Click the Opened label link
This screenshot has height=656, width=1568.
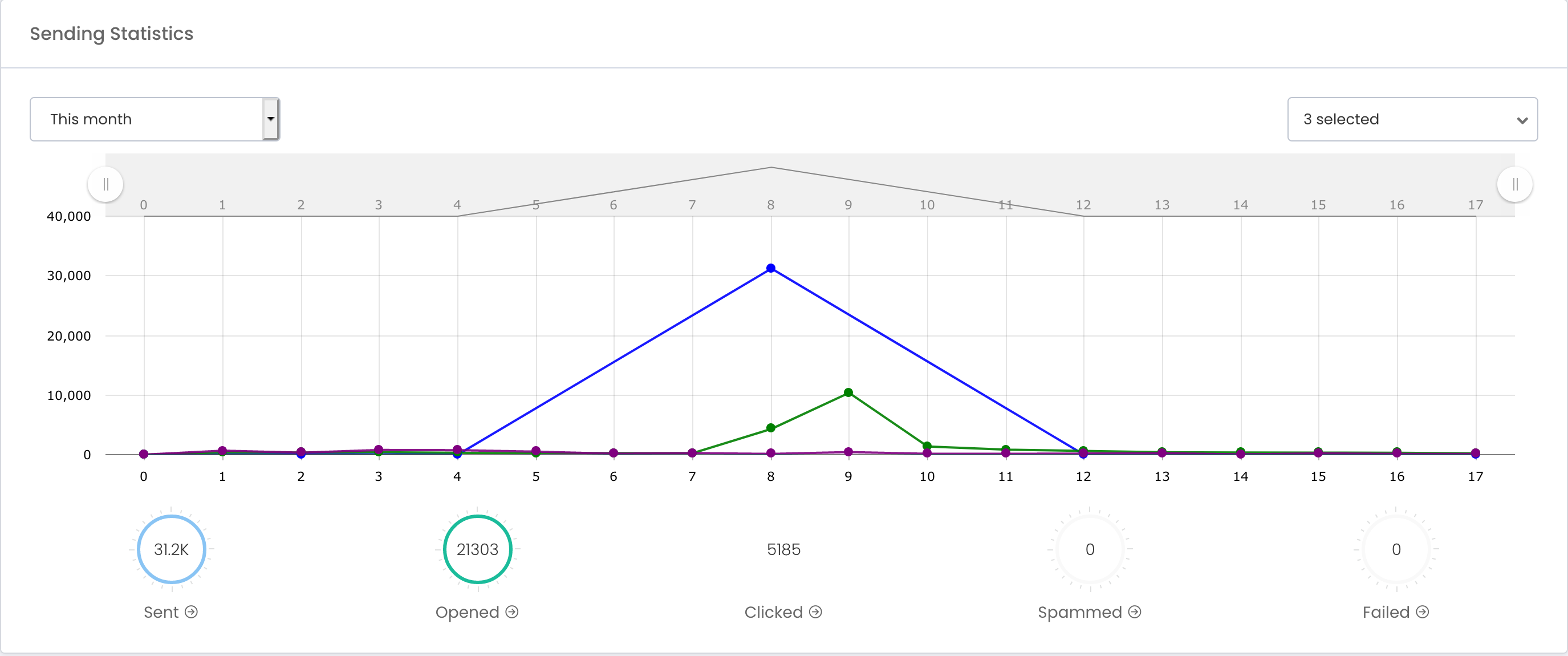coord(469,612)
